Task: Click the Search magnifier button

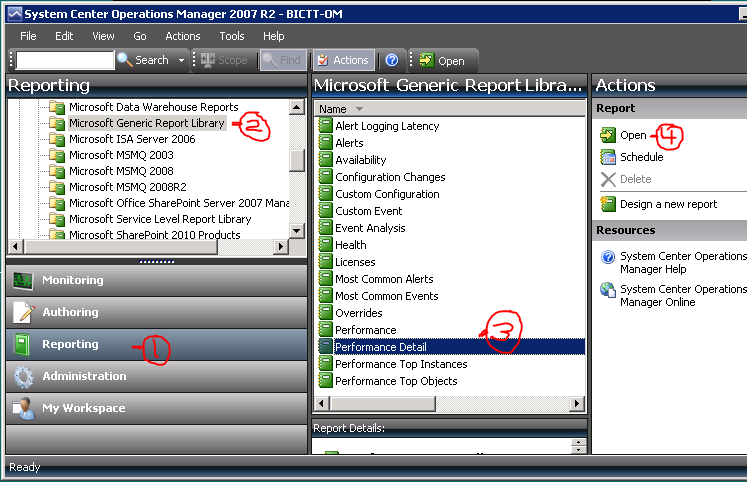Action: point(143,60)
